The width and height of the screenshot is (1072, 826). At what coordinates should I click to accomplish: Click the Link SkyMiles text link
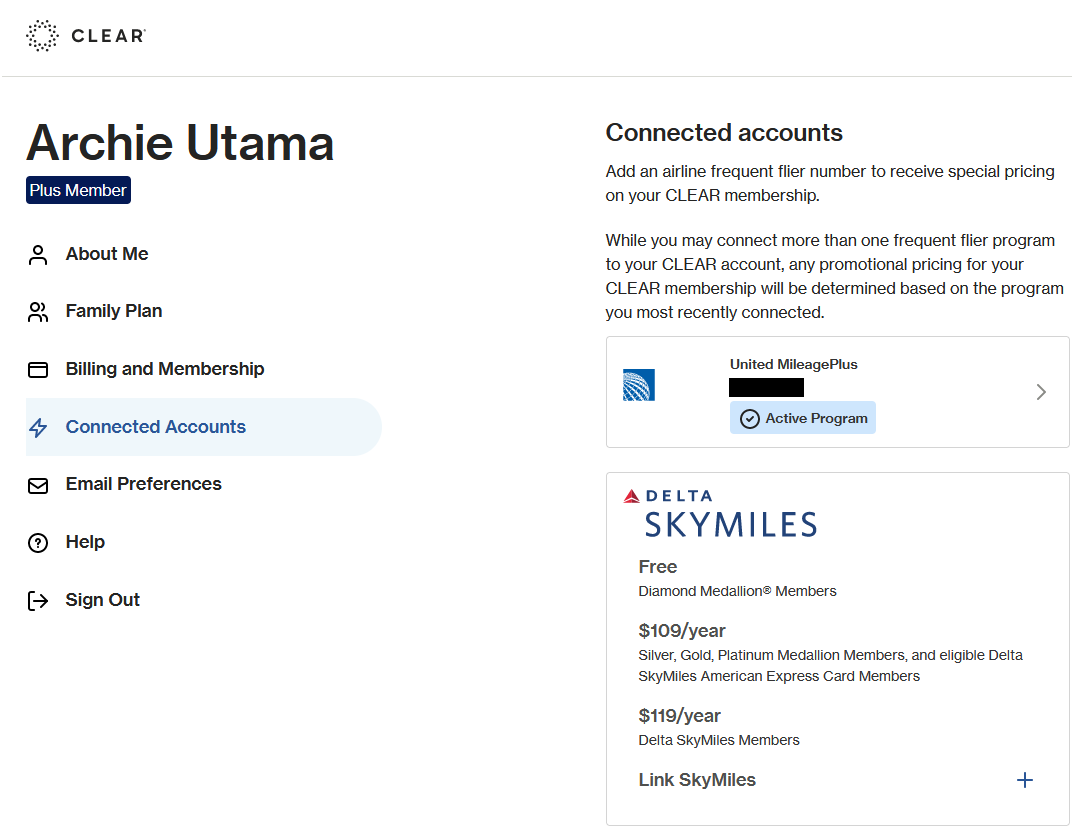[697, 779]
